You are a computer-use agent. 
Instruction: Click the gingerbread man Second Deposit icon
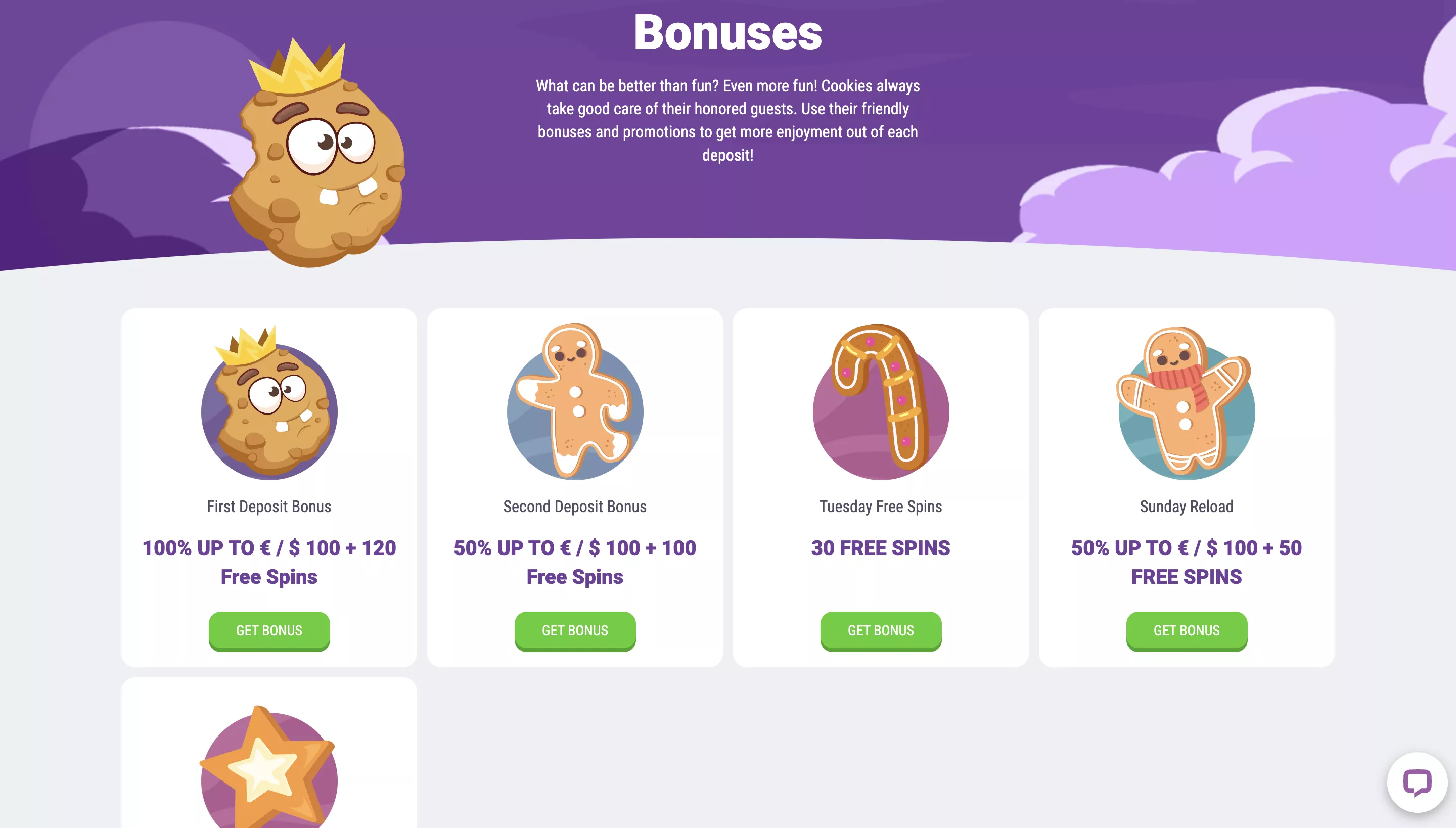click(575, 401)
